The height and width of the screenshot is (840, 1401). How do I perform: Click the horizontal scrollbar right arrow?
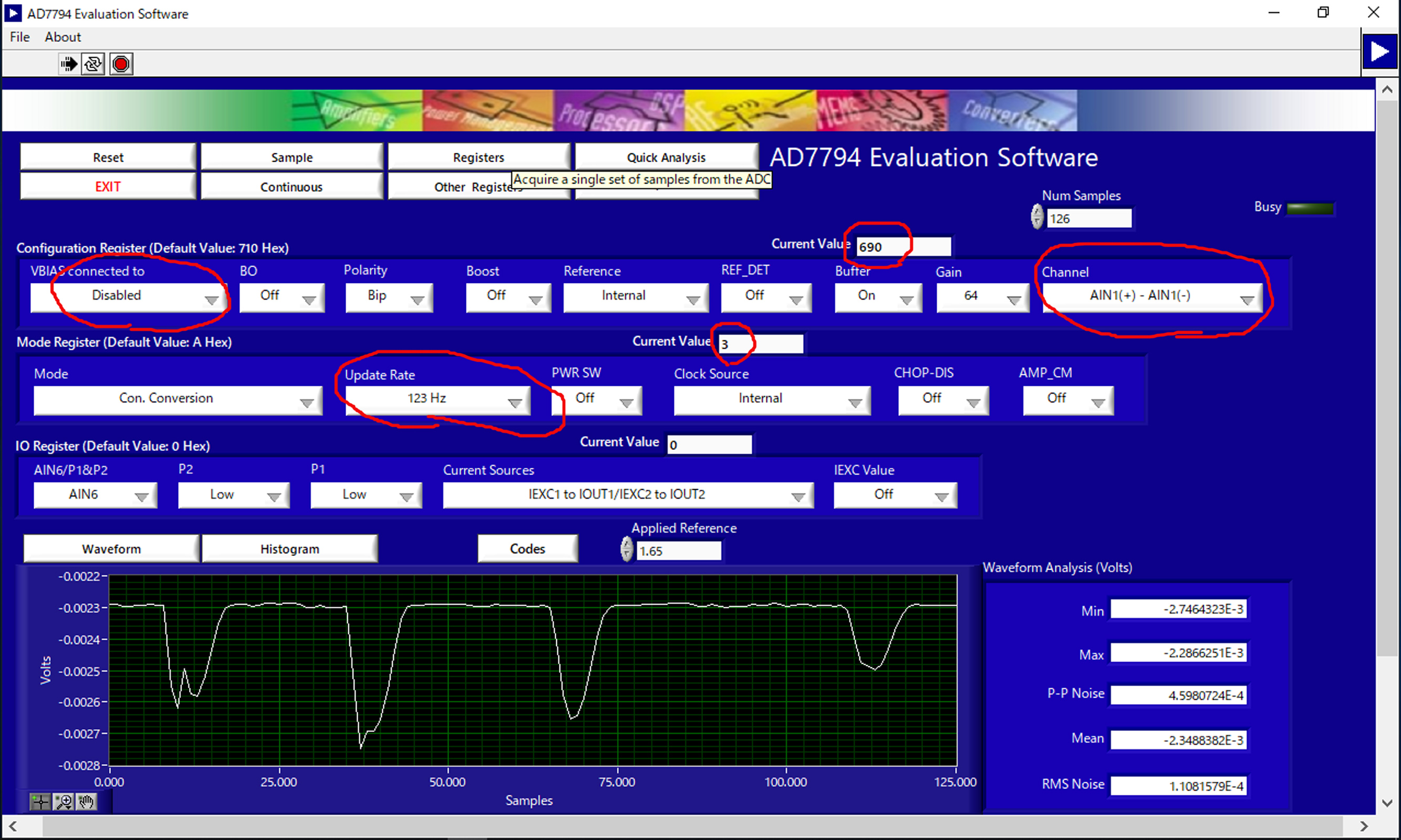coord(1364,827)
